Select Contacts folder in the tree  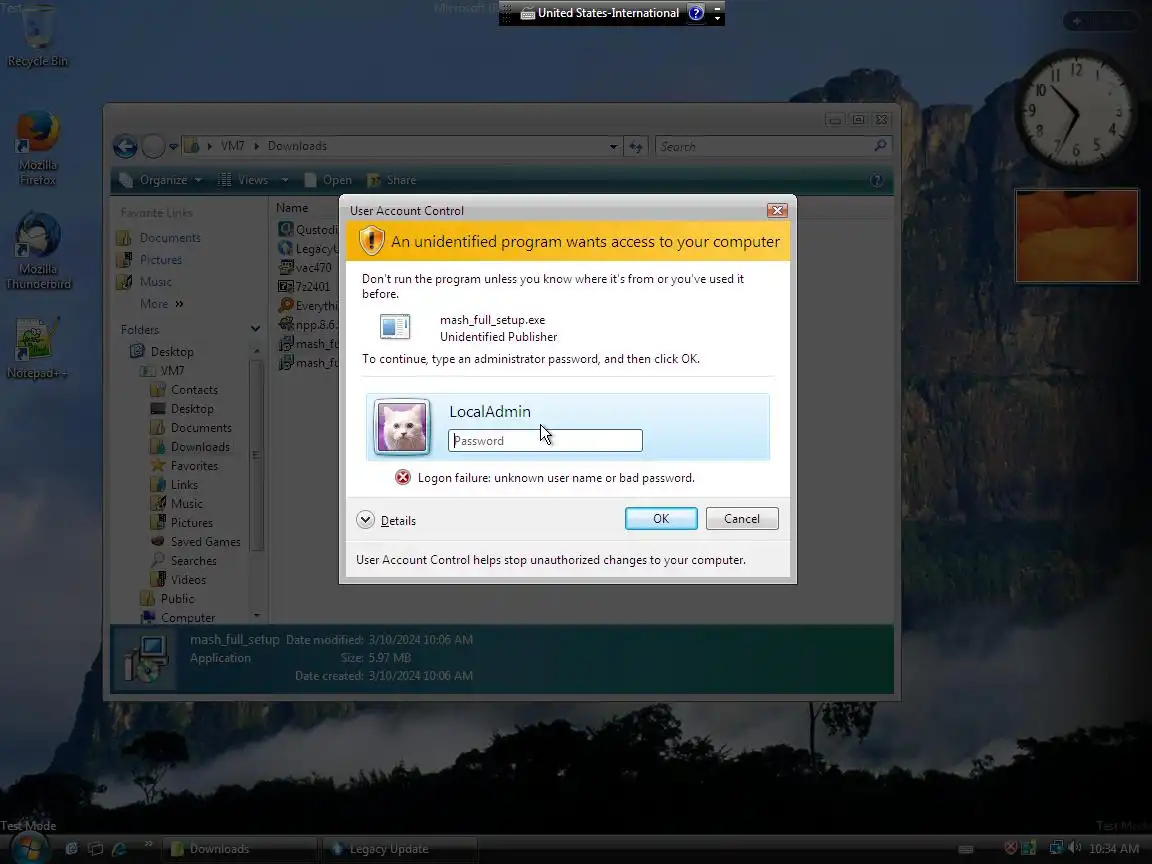pyautogui.click(x=184, y=390)
